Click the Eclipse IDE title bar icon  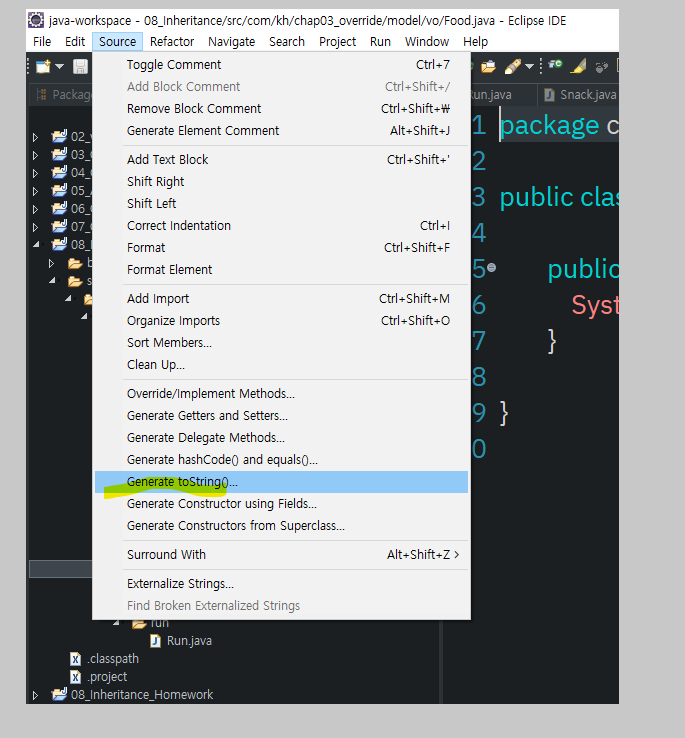coord(36,20)
